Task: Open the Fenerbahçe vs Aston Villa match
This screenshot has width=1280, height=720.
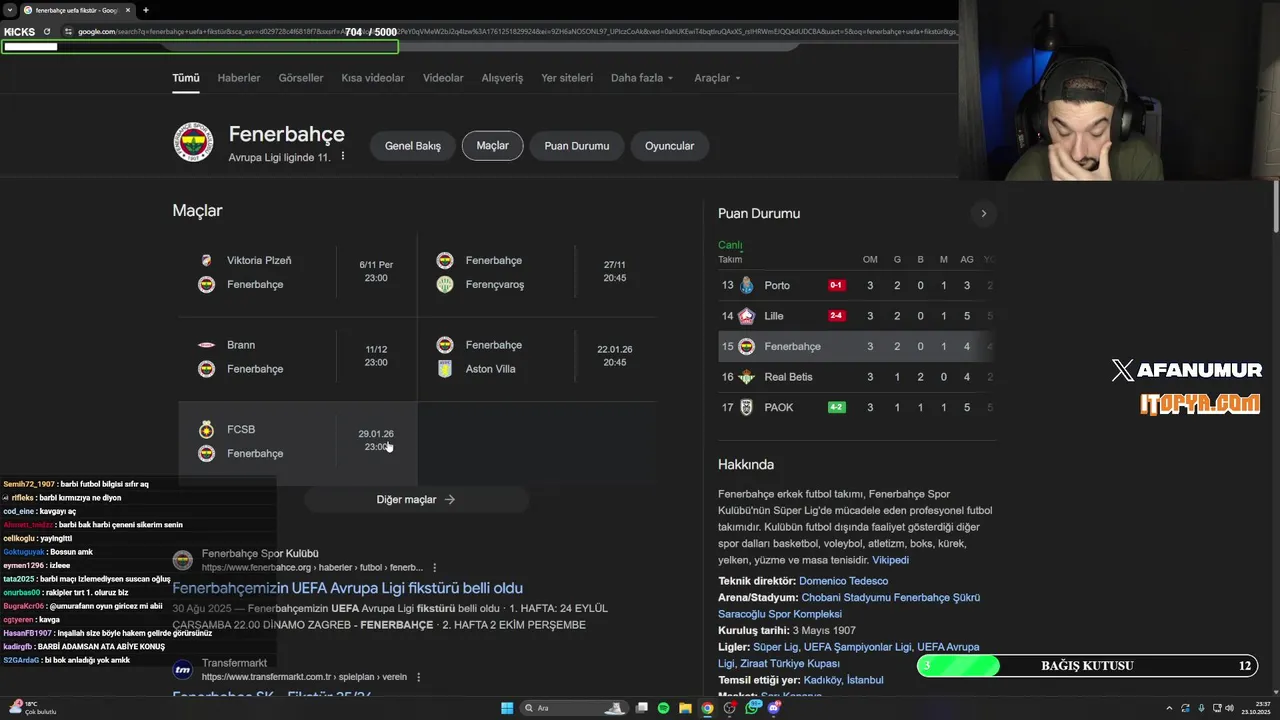Action: tap(537, 357)
